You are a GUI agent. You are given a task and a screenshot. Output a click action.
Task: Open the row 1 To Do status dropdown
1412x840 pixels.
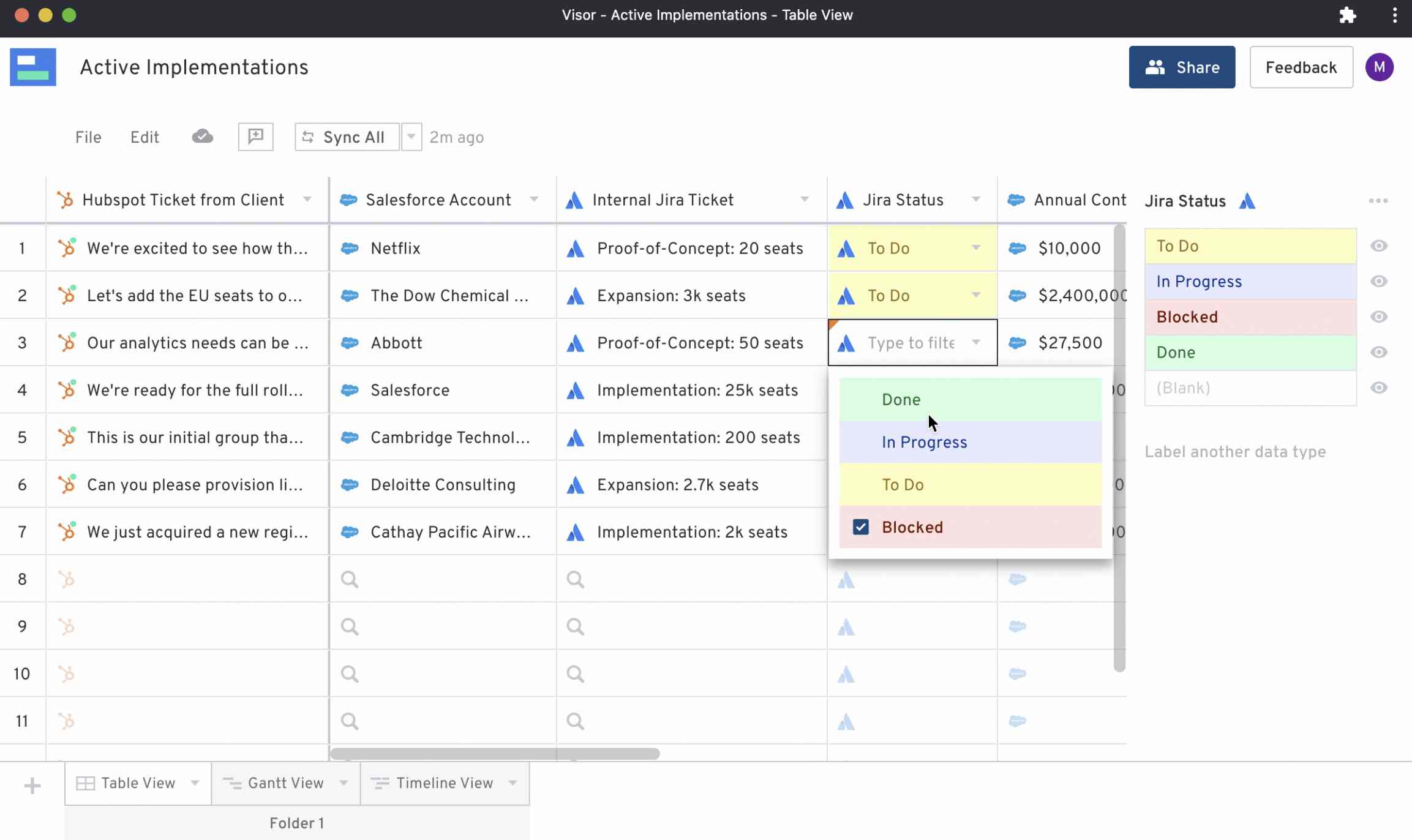[x=976, y=247]
